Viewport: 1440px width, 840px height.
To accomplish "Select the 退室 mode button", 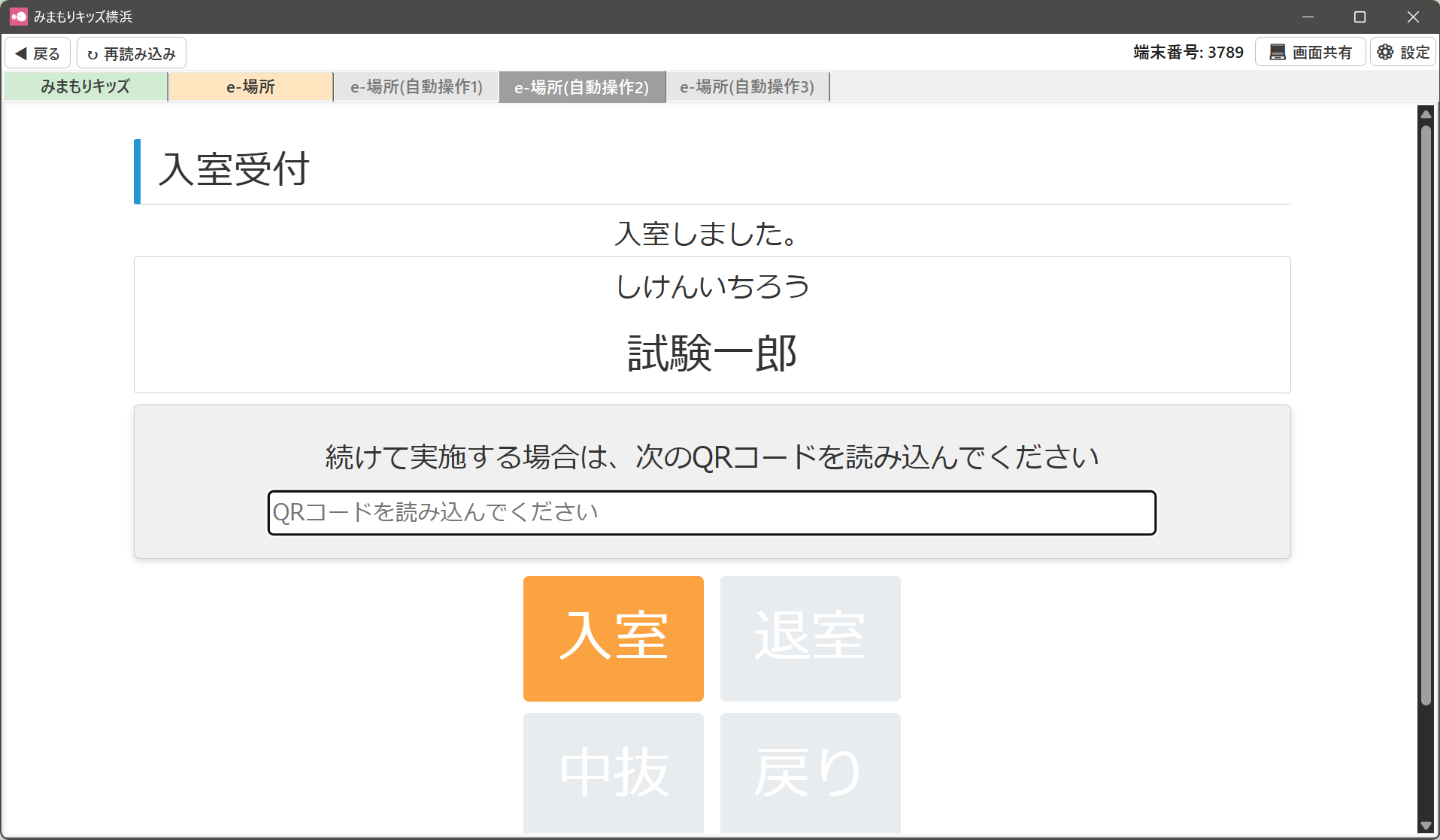I will (x=810, y=638).
